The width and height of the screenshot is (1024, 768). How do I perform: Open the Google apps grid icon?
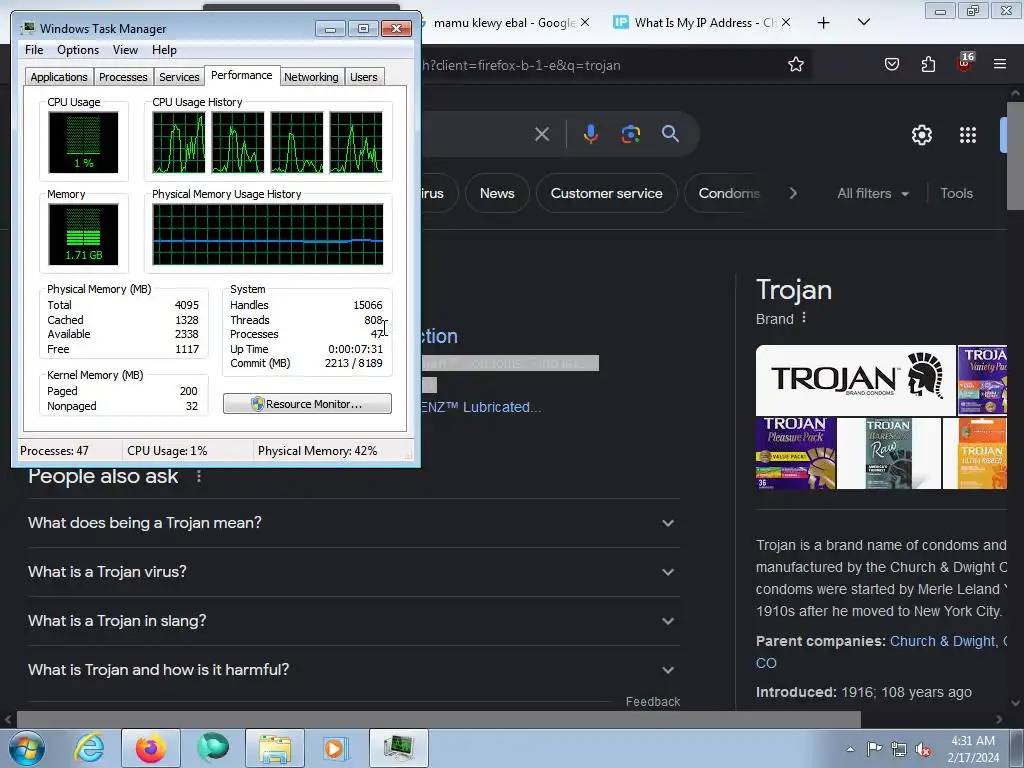(x=968, y=135)
